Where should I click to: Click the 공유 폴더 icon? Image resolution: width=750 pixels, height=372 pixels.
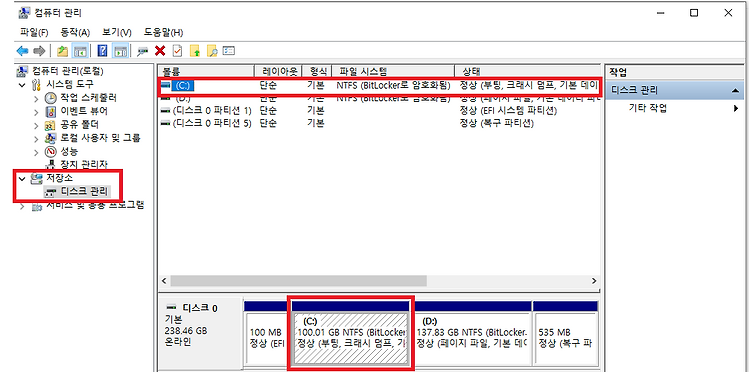pyautogui.click(x=51, y=125)
